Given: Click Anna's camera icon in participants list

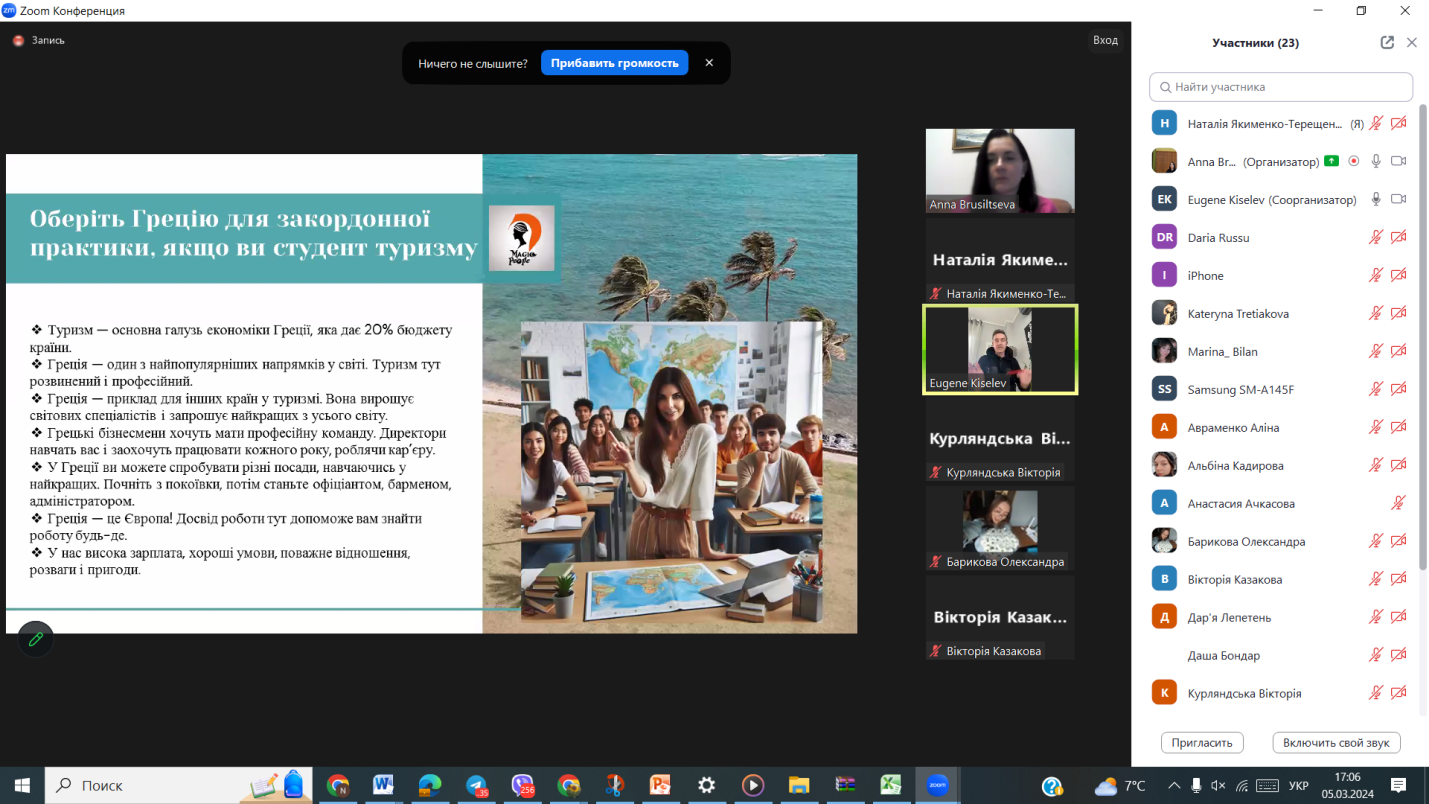Looking at the screenshot, I should pyautogui.click(x=1398, y=161).
